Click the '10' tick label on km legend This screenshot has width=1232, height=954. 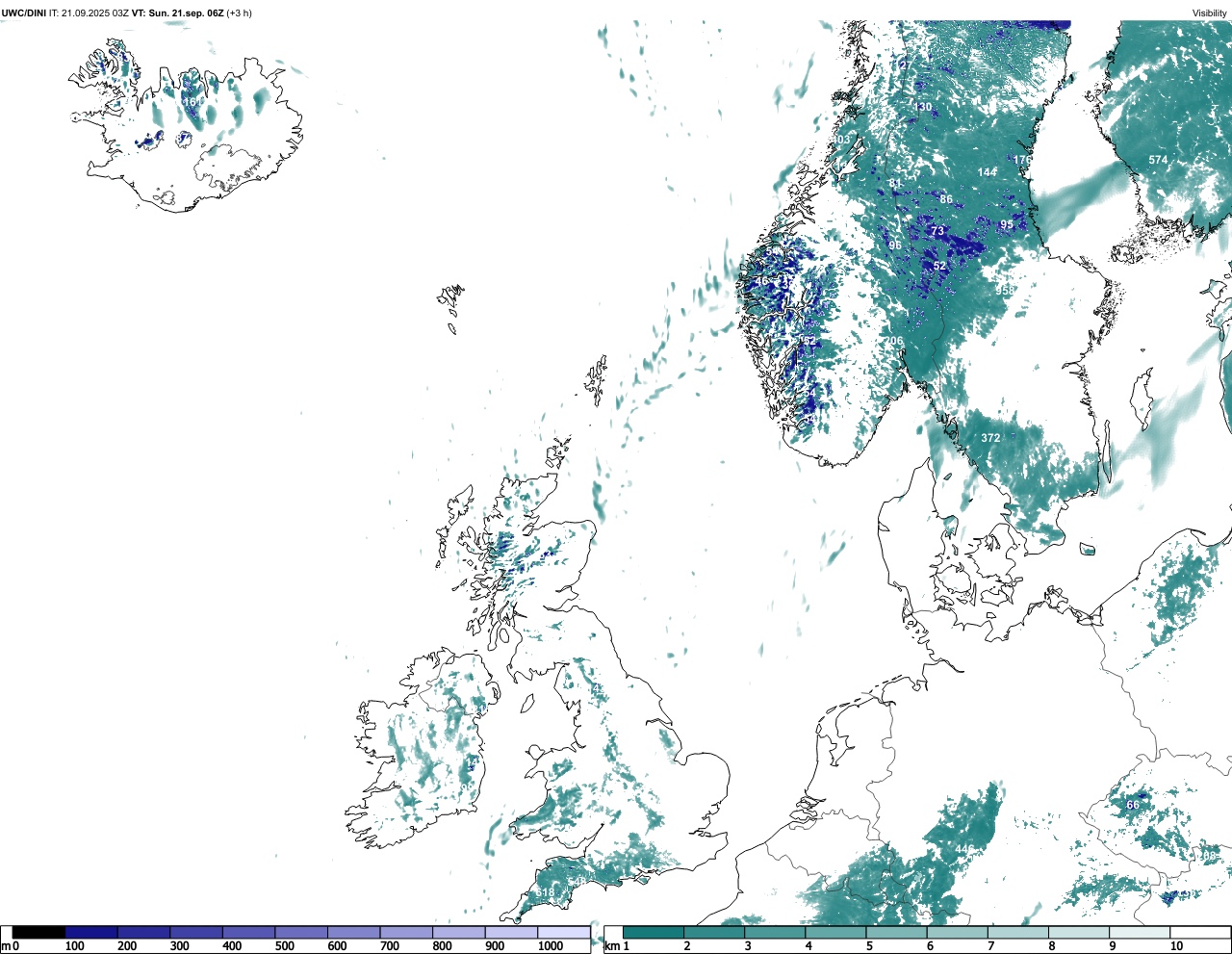click(1176, 946)
